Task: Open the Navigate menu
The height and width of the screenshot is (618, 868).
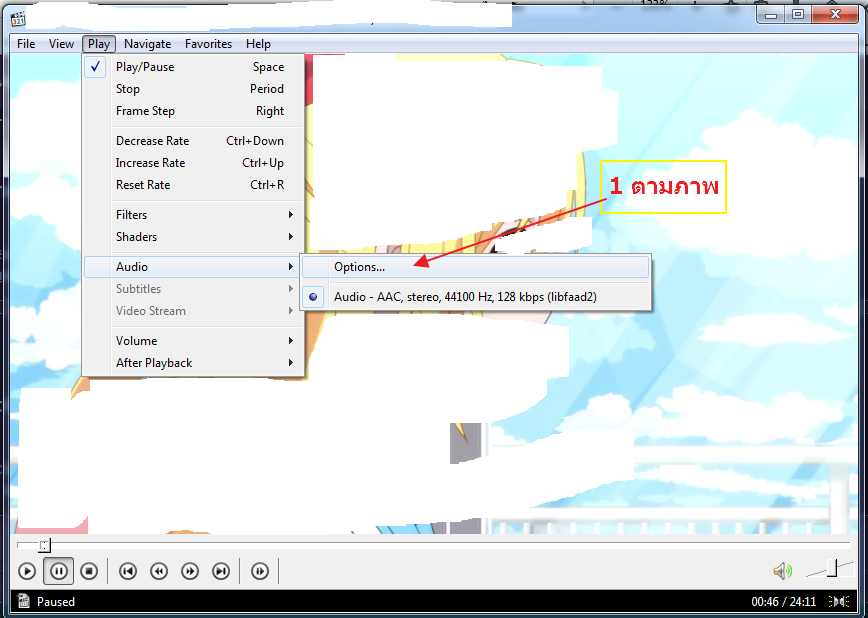Action: (x=147, y=44)
